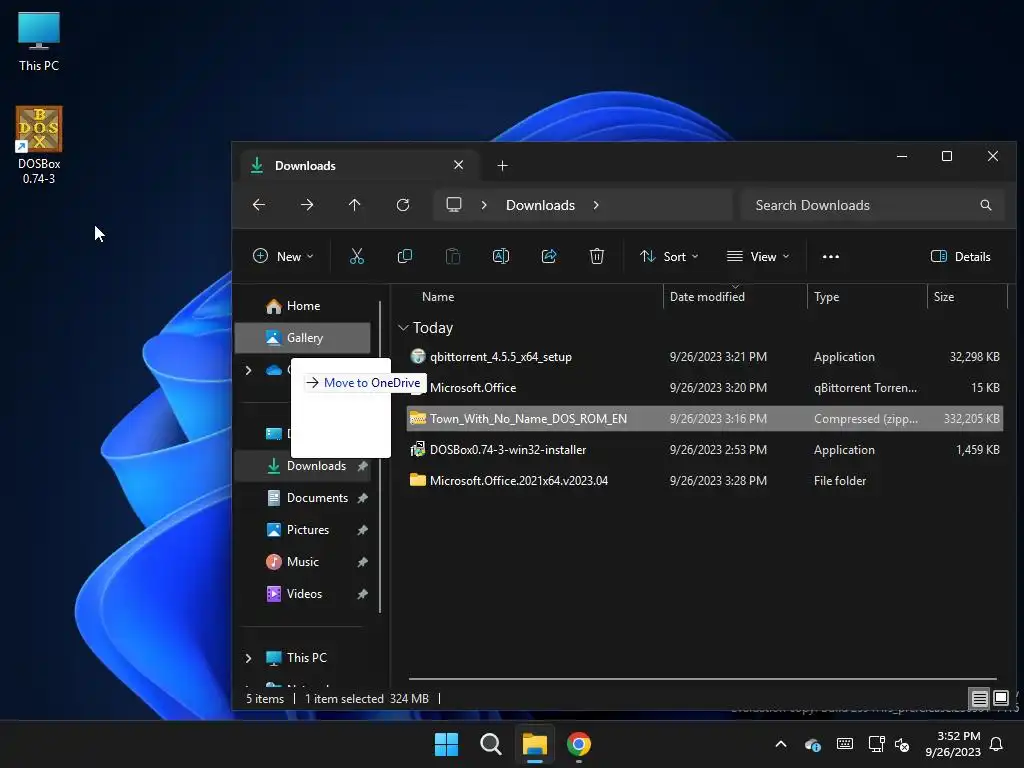
Task: Click the Rename icon in toolbar
Action: click(501, 257)
